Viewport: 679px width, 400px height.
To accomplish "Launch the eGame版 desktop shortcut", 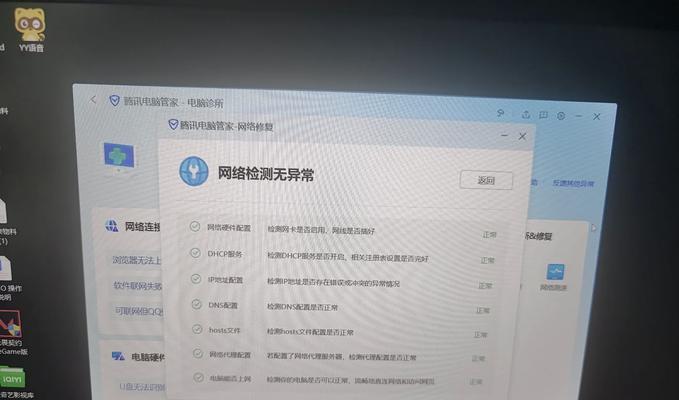I will point(12,332).
